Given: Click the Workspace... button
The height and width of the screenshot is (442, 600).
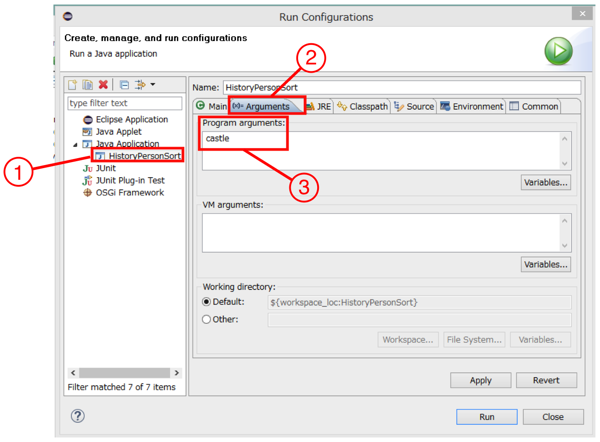Looking at the screenshot, I should pyautogui.click(x=408, y=340).
